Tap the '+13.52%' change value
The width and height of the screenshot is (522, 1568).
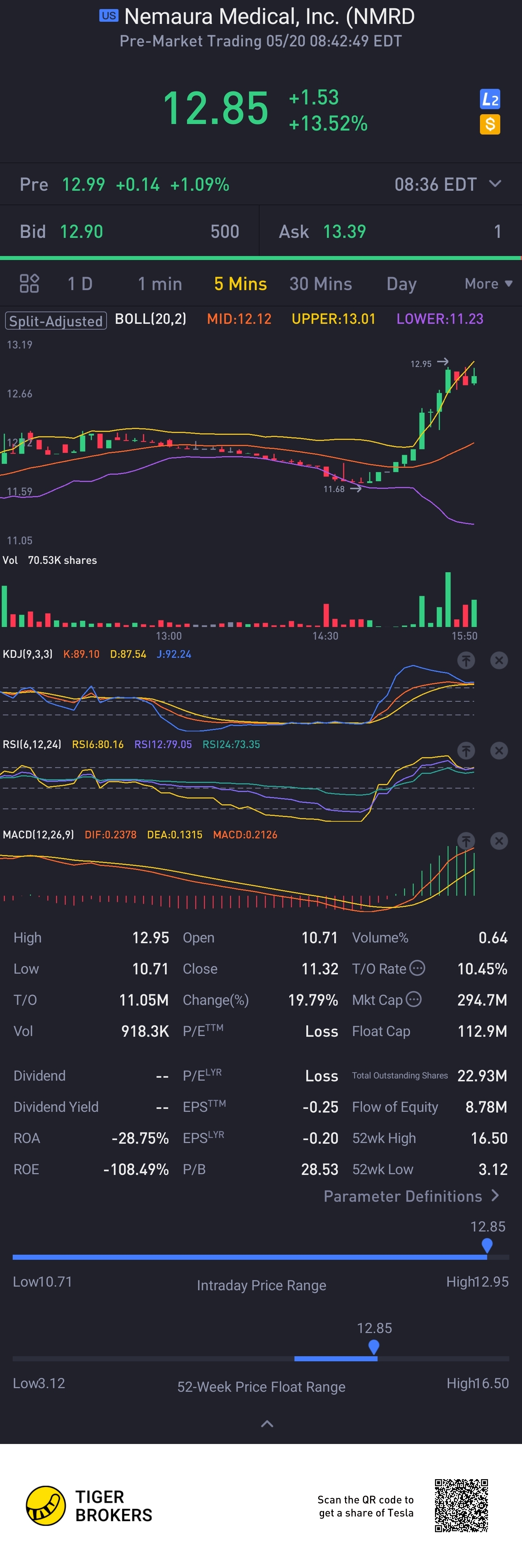click(x=328, y=124)
